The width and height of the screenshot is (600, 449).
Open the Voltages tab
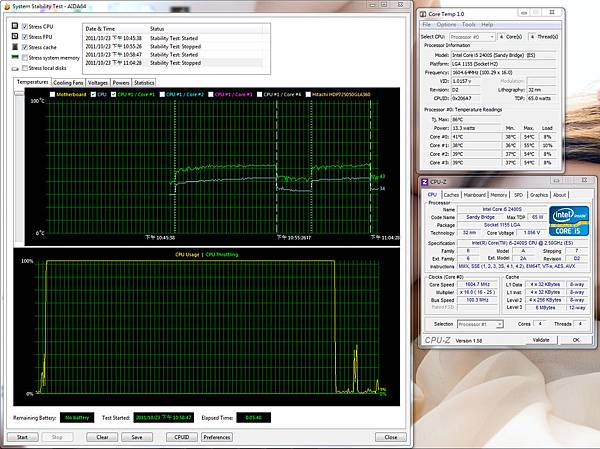(98, 83)
